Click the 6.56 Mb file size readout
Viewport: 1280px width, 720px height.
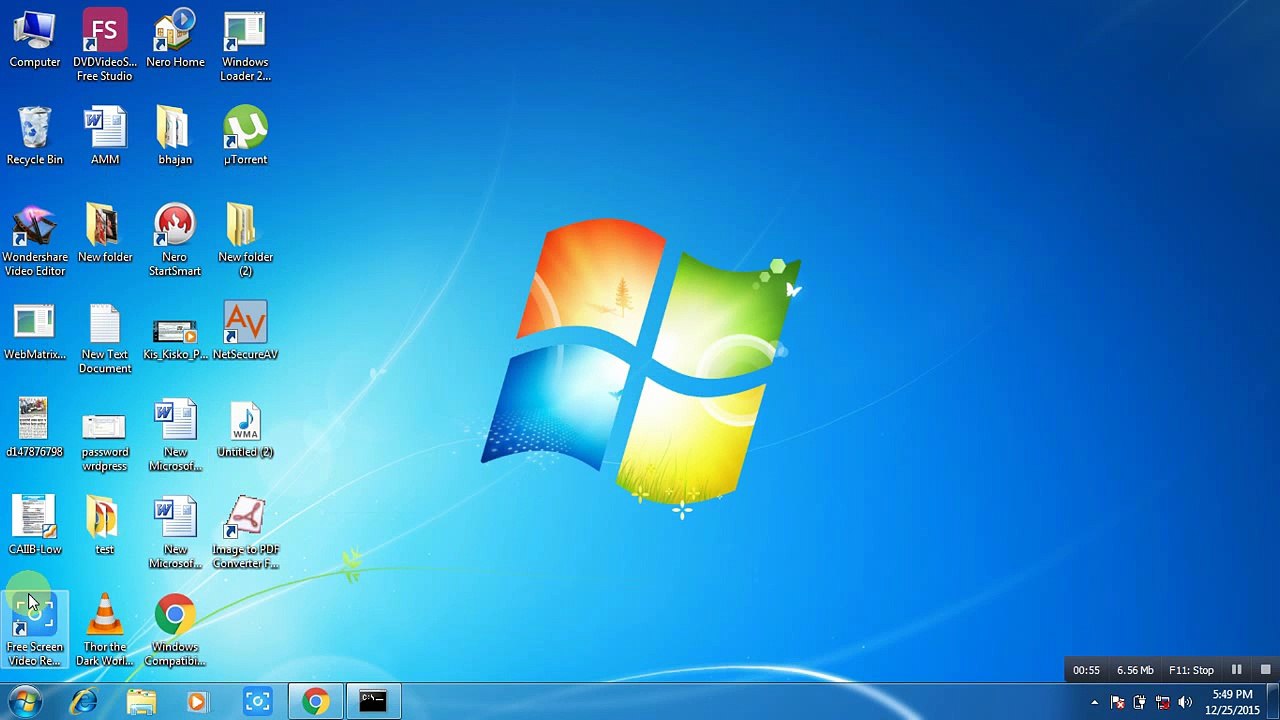pos(1135,670)
